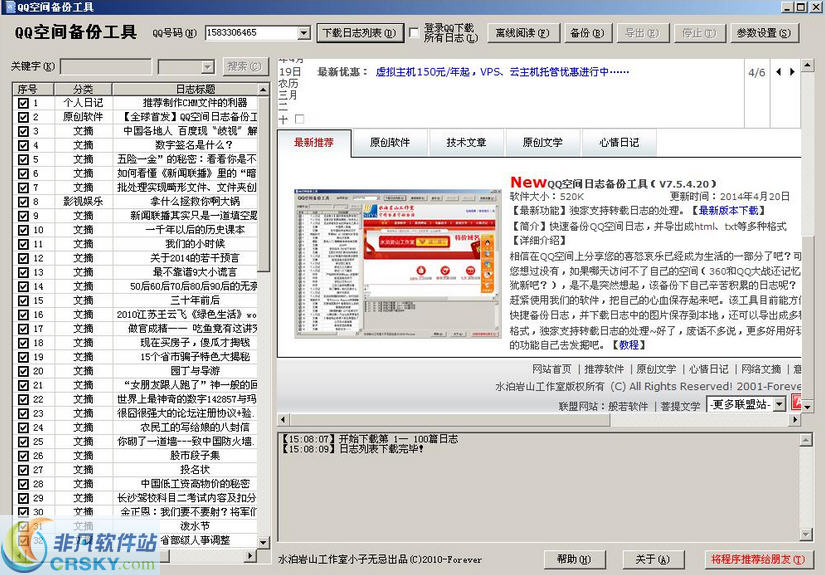The image size is (825, 575).
Task: Click the 离线阅读 button
Action: [523, 33]
